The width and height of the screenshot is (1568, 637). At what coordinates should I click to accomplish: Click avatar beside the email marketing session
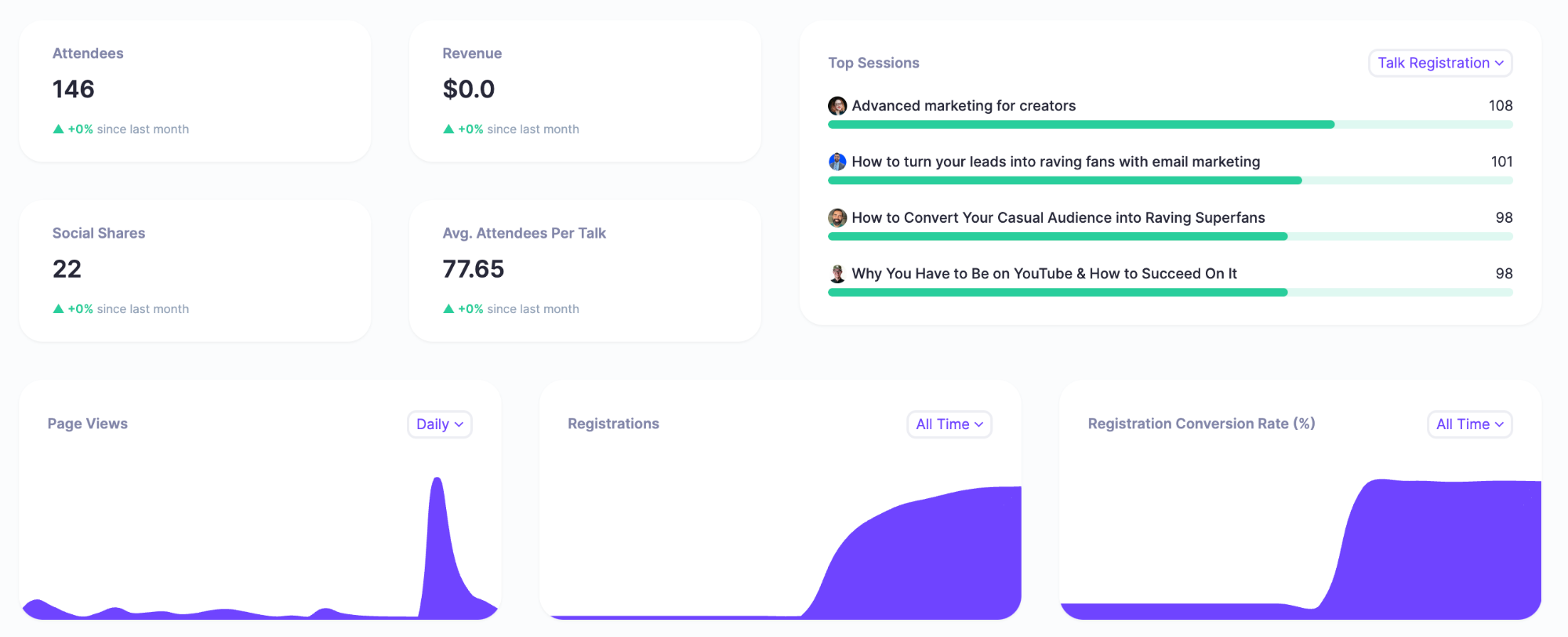point(837,162)
